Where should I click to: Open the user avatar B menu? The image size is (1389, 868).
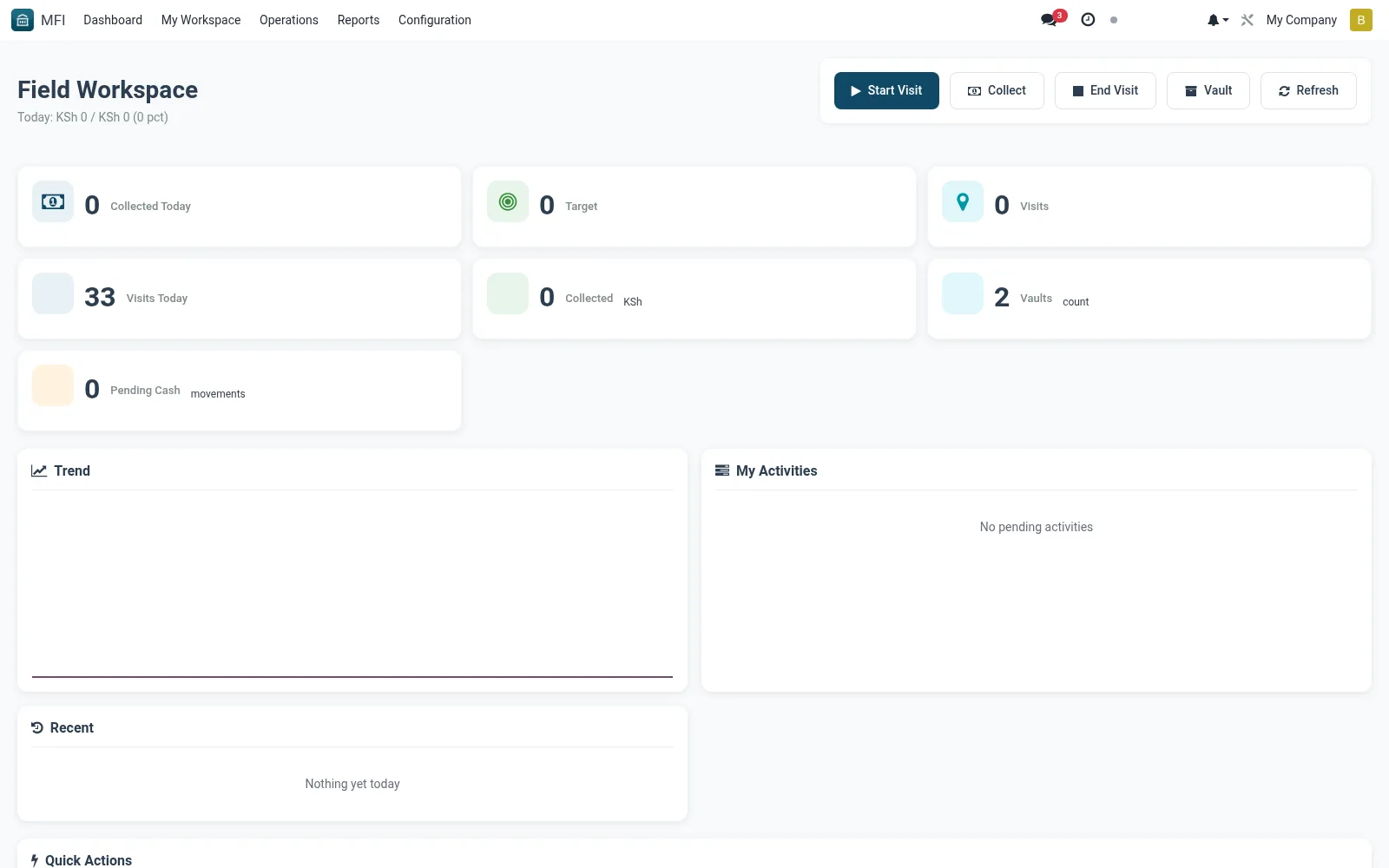pos(1361,20)
